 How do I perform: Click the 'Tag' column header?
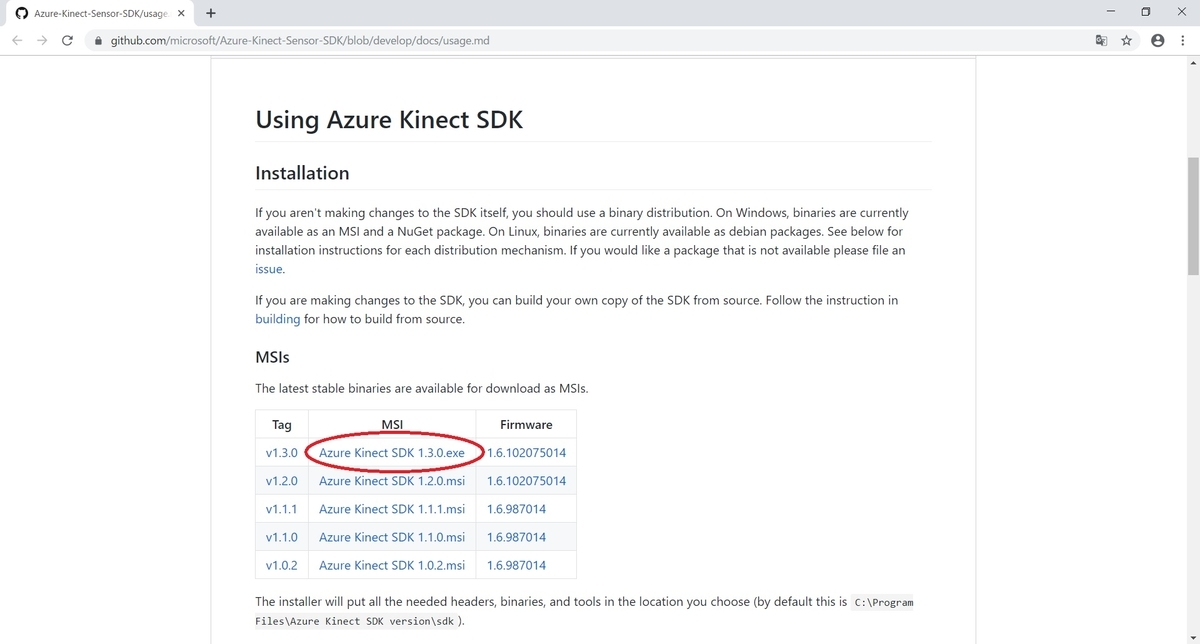(281, 424)
